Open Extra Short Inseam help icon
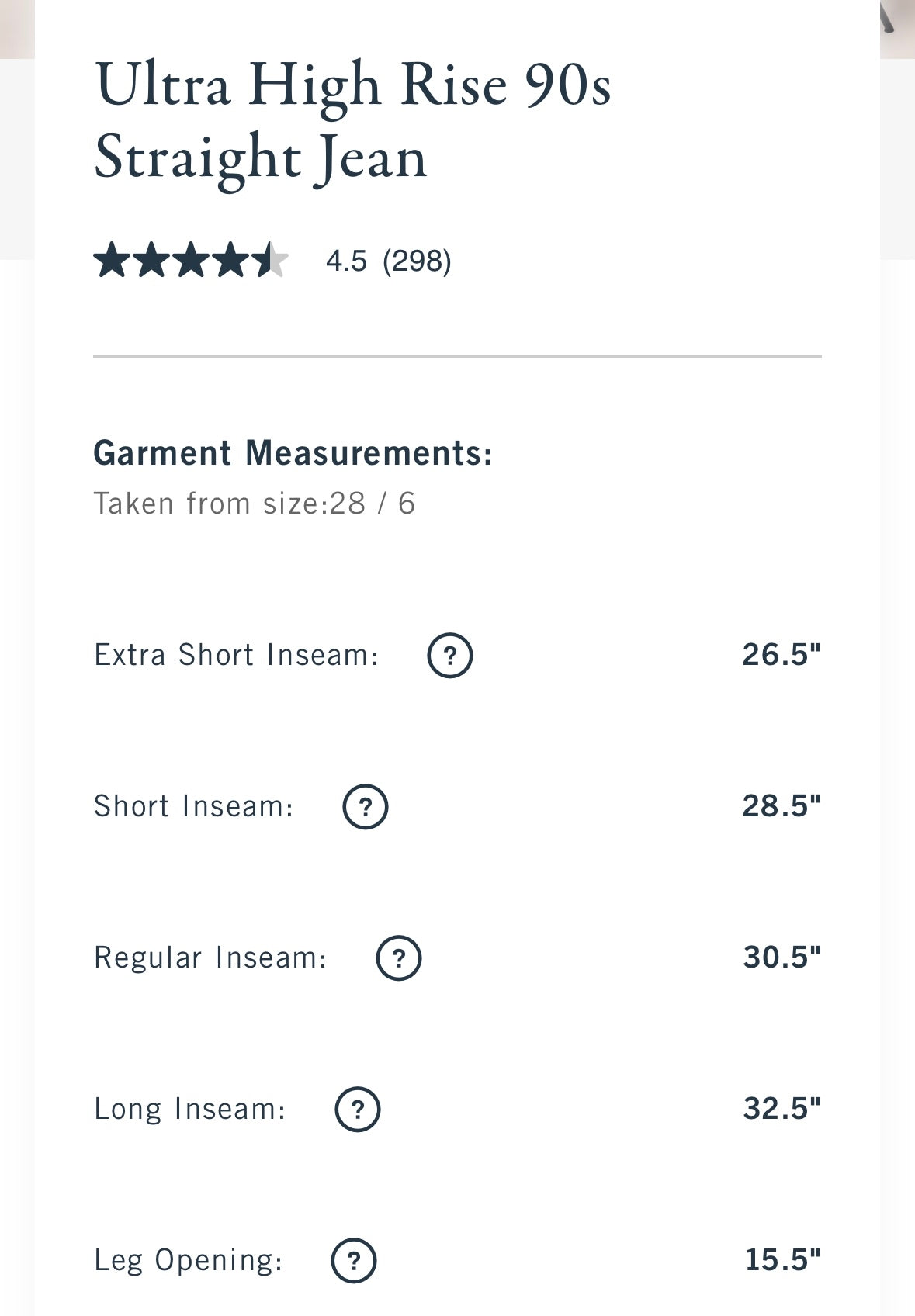 [x=450, y=656]
